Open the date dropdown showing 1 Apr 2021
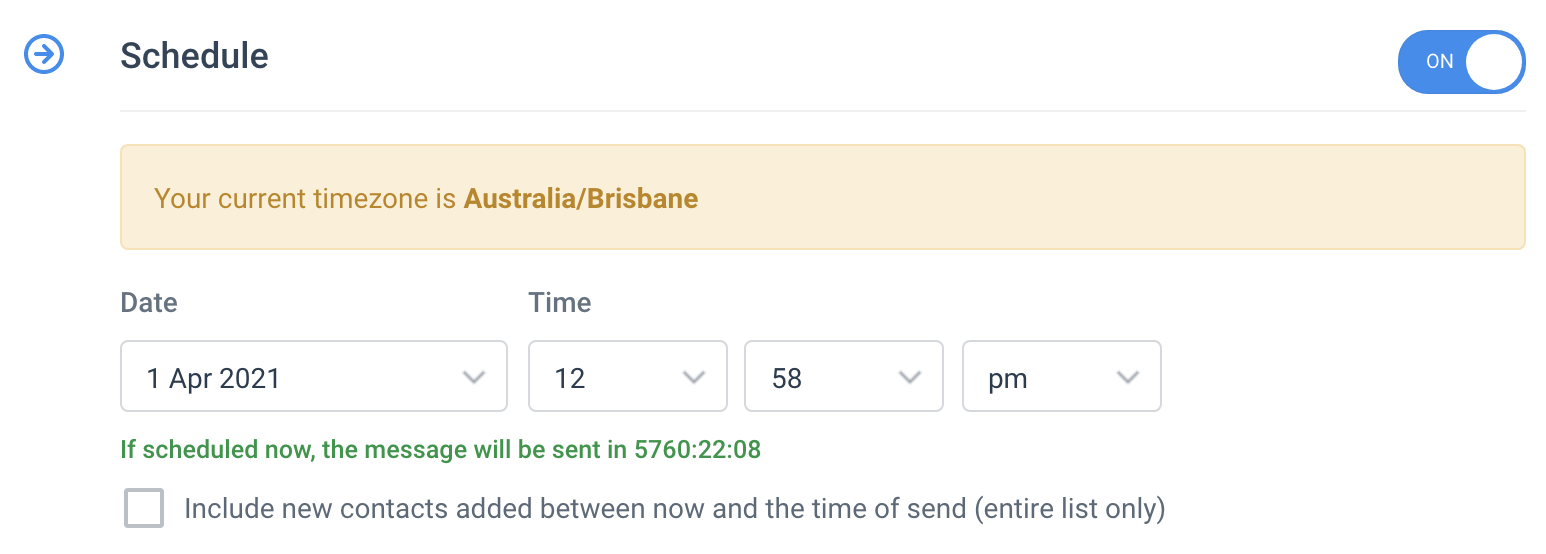The height and width of the screenshot is (554, 1546). coord(314,376)
